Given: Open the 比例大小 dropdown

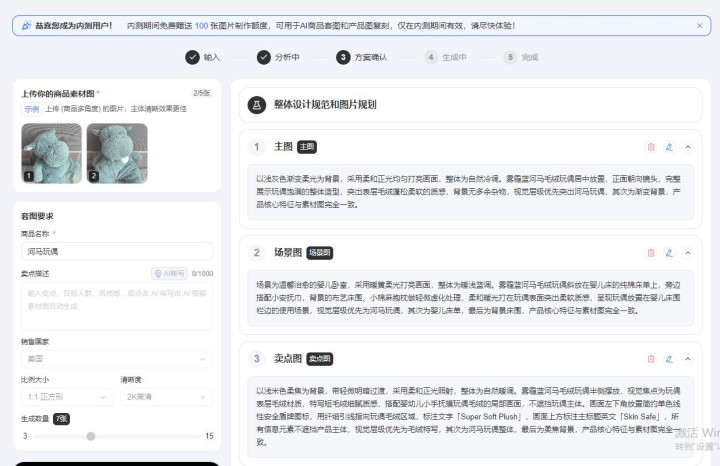Looking at the screenshot, I should (x=65, y=396).
